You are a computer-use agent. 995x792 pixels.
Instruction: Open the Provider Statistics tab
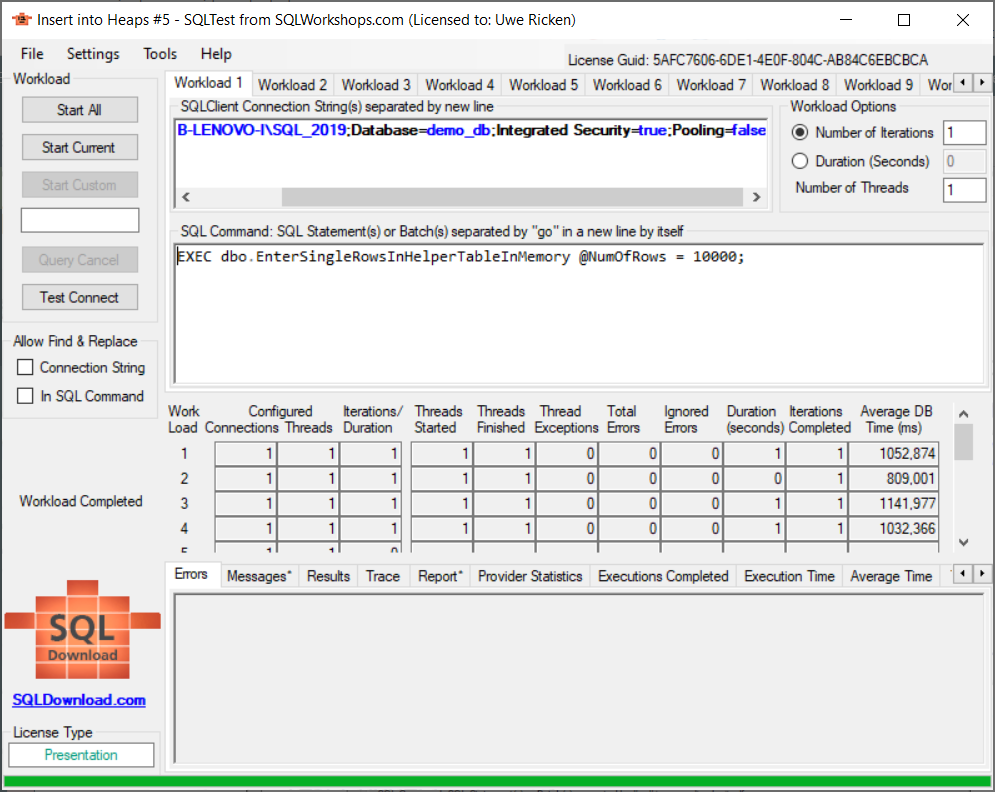530,576
